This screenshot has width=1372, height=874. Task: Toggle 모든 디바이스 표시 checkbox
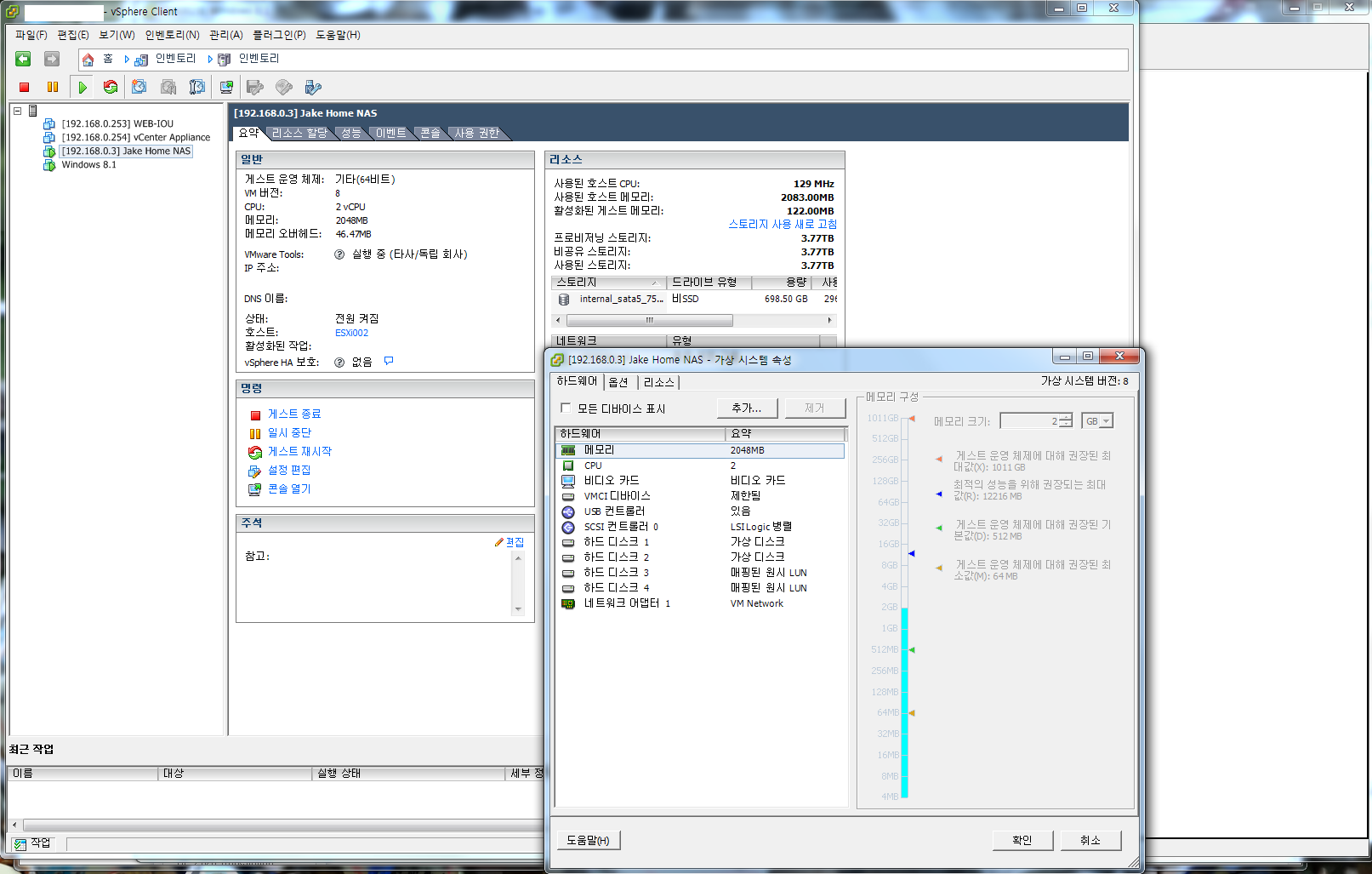[566, 408]
